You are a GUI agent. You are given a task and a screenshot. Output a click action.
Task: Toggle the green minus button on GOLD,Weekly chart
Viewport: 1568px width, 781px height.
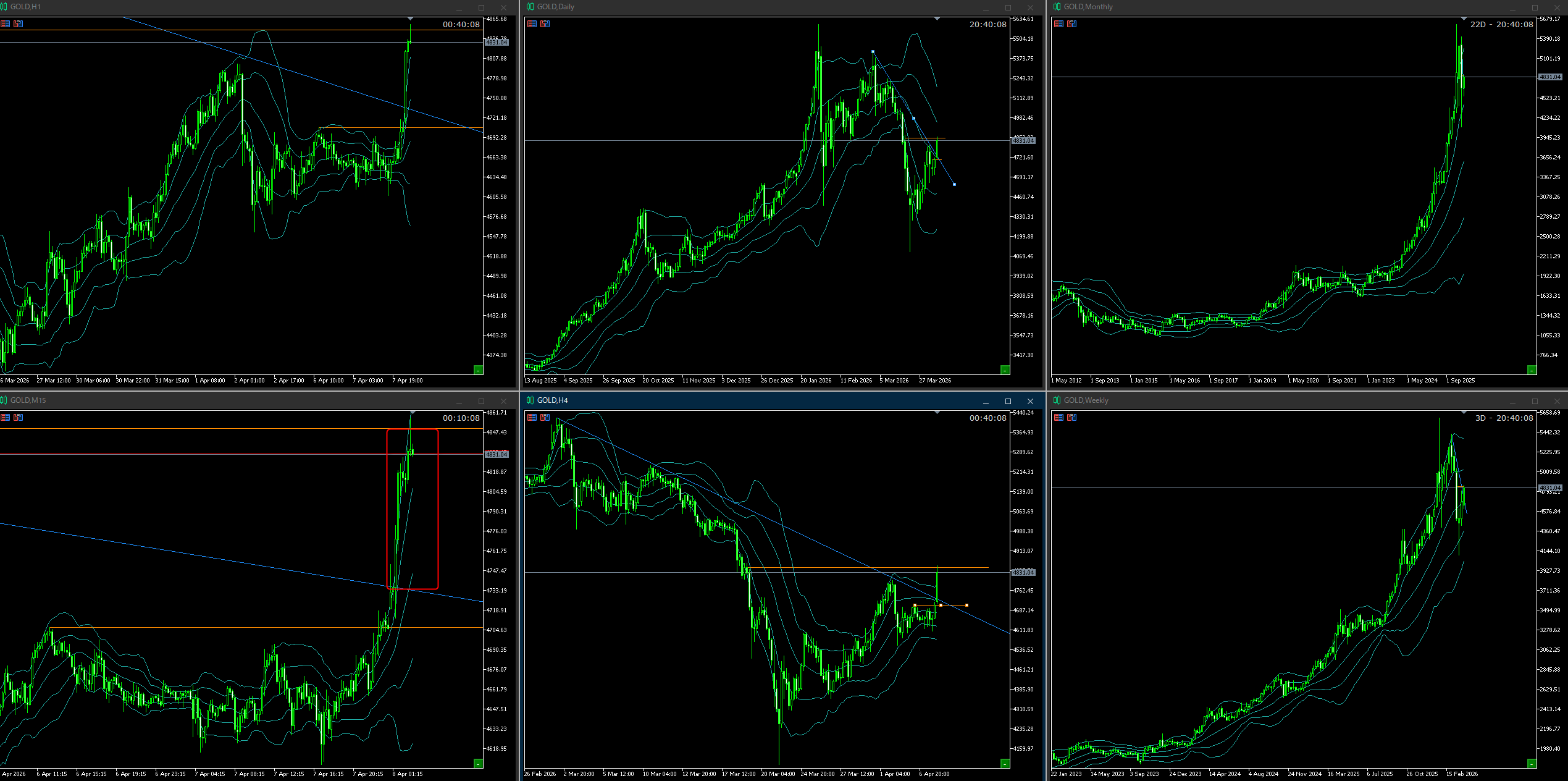[x=1532, y=764]
